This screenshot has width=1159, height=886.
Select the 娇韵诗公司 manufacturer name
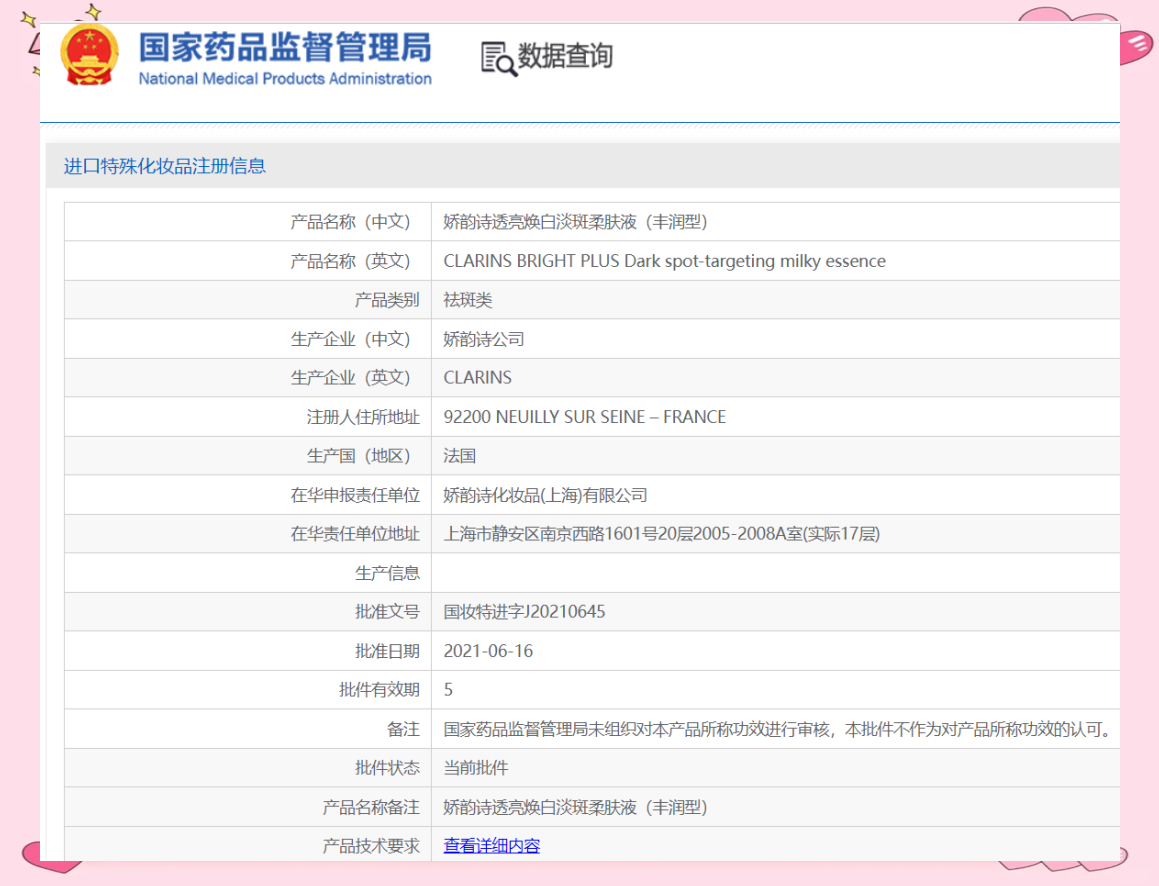484,339
